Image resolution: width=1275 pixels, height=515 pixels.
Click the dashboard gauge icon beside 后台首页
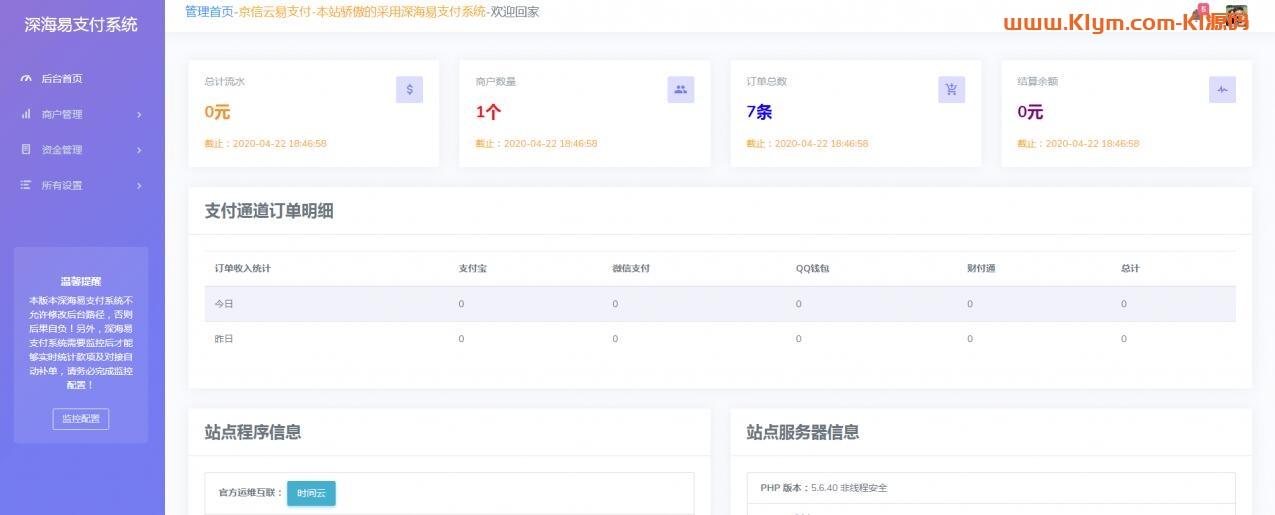click(x=26, y=79)
